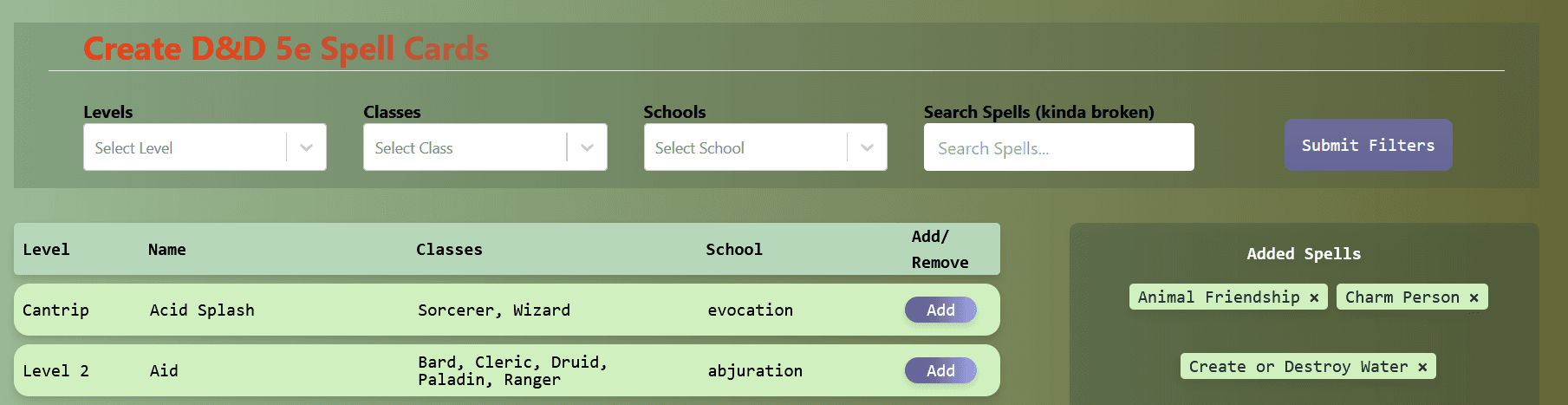Remove Animal Friendship from added spells
1568x405 pixels.
point(1314,297)
